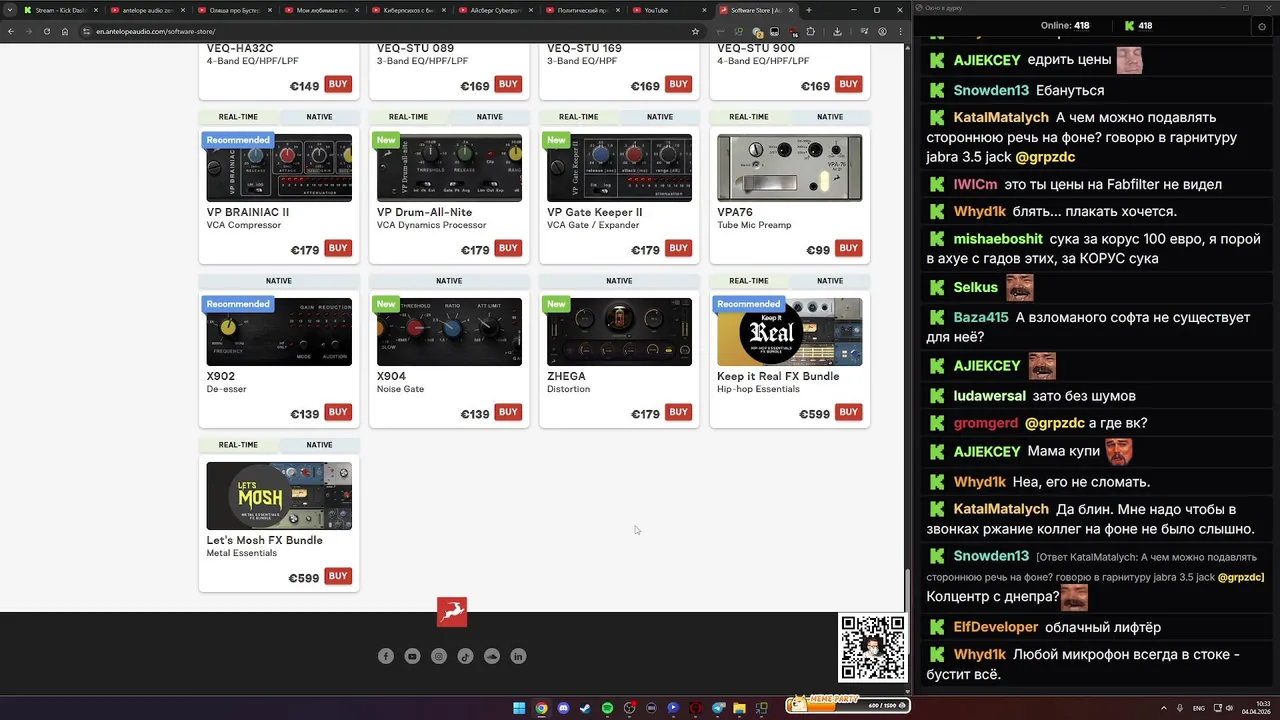Open Antelope SoundCloud footer icon
This screenshot has width=1280, height=720.
point(492,656)
